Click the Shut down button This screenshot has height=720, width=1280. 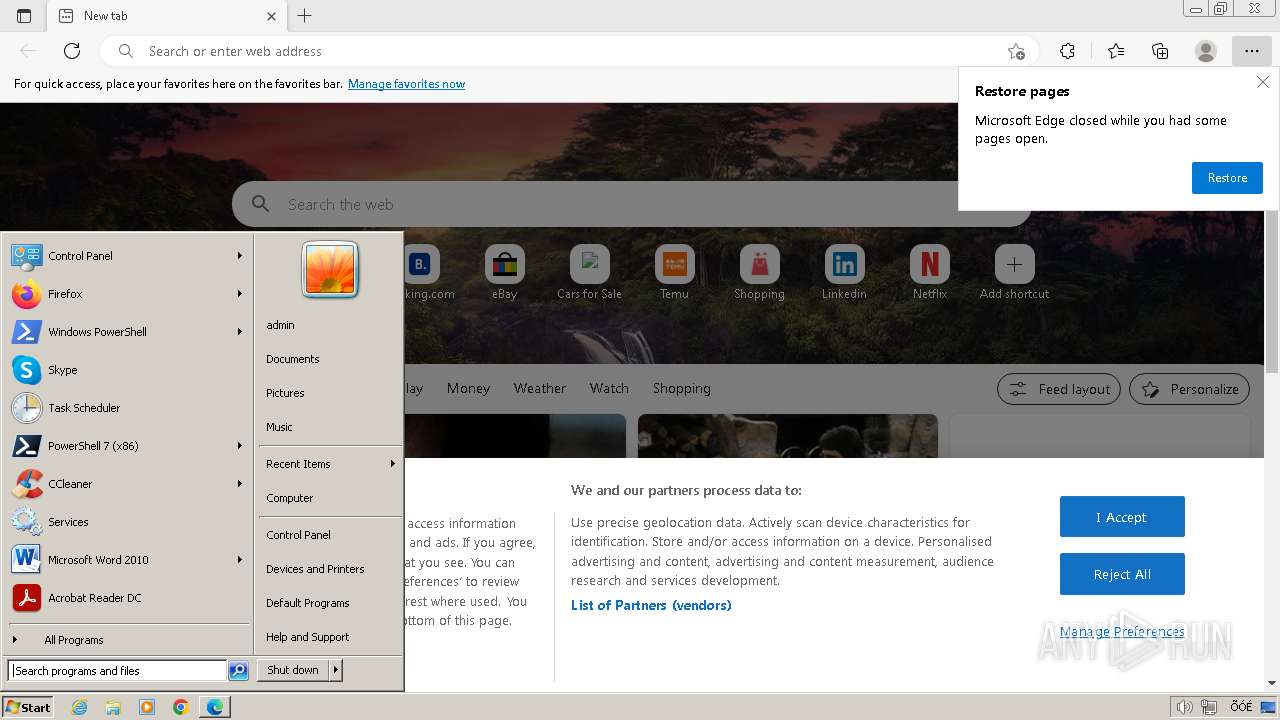pos(293,670)
